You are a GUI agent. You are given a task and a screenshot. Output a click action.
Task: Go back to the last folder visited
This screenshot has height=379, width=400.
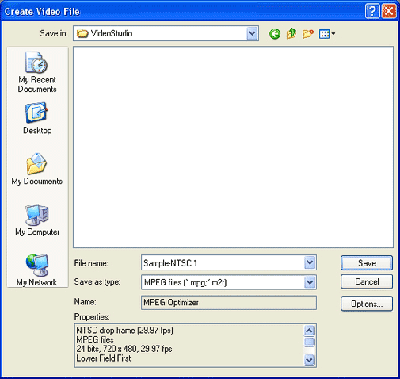click(275, 34)
